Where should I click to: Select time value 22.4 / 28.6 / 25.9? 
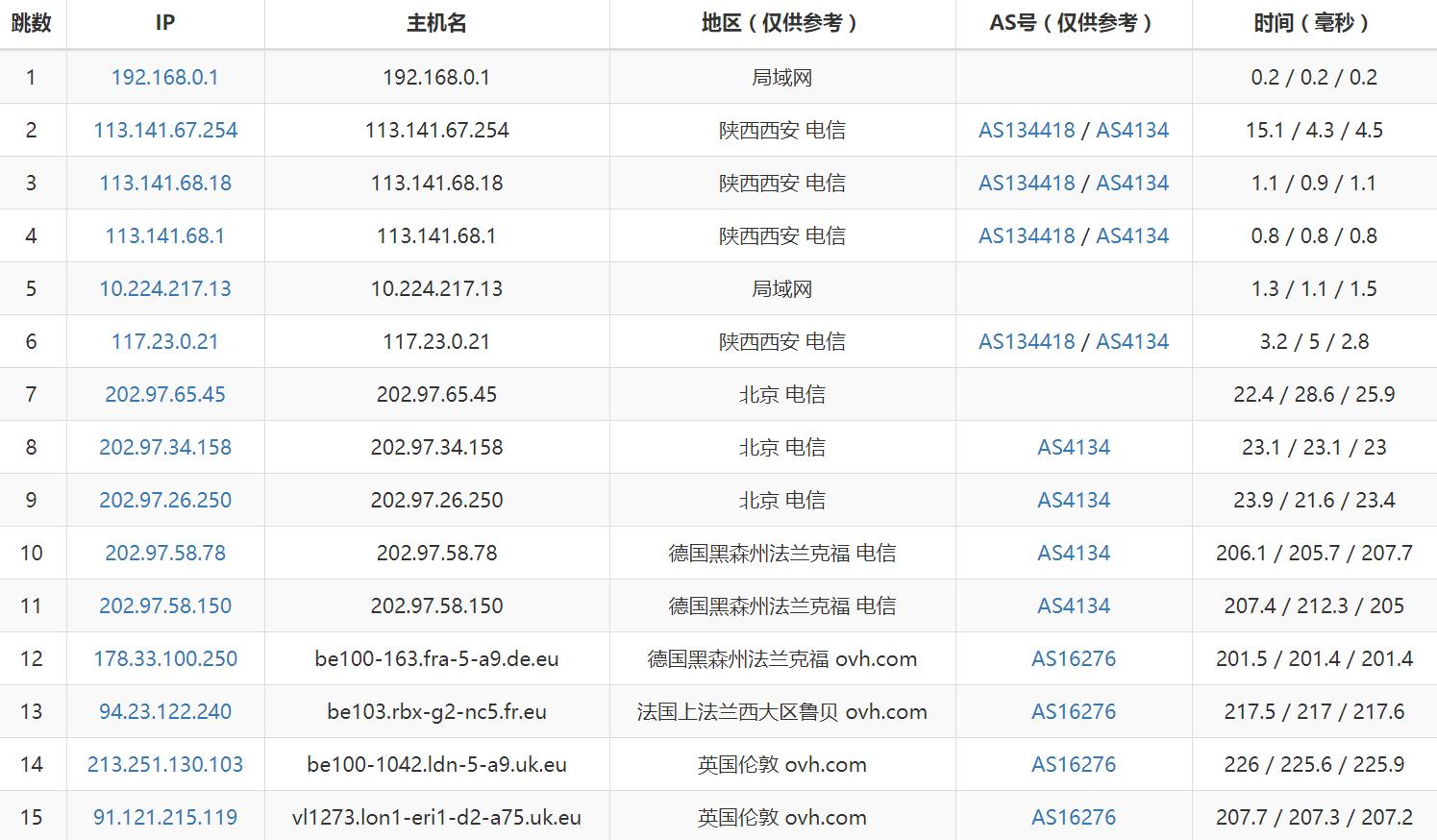pyautogui.click(x=1314, y=394)
